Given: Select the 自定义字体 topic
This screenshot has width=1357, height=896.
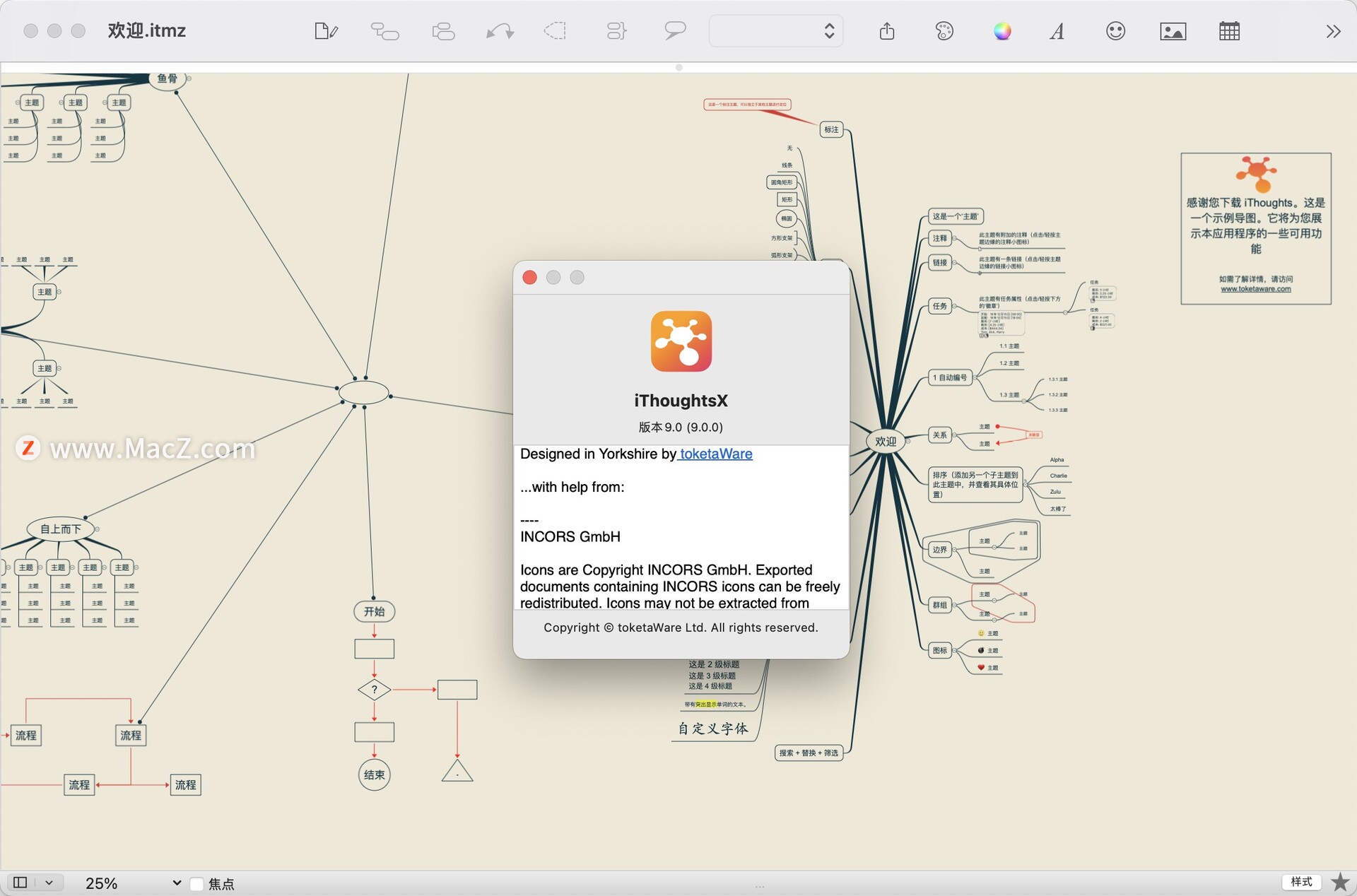Looking at the screenshot, I should [x=712, y=729].
